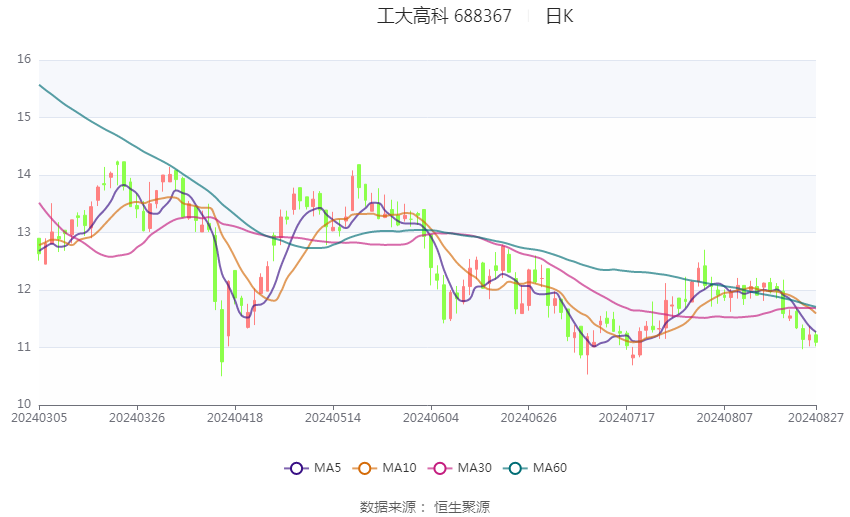
Task: Toggle the MA5 legend series
Action: [x=313, y=468]
